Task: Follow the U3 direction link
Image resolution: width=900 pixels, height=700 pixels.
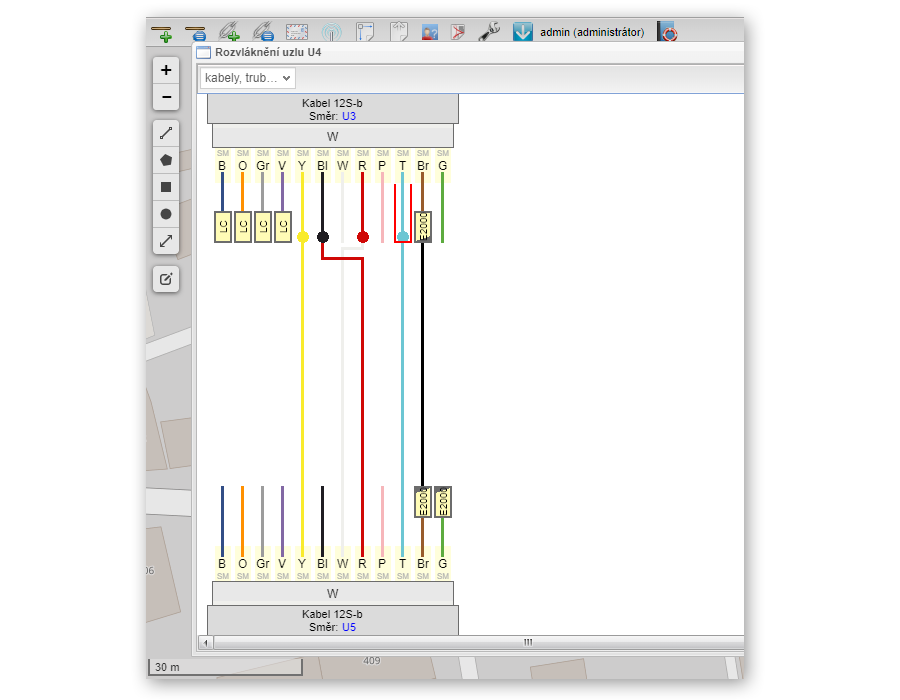Action: point(349,116)
